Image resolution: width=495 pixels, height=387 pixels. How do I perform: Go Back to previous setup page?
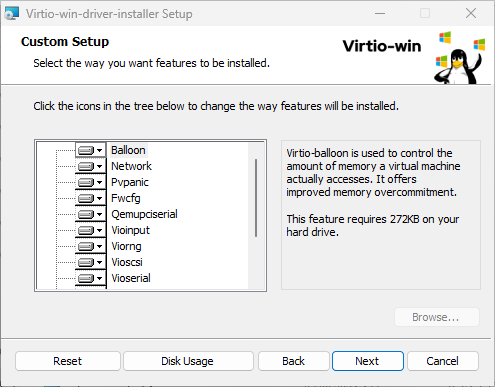tap(294, 361)
